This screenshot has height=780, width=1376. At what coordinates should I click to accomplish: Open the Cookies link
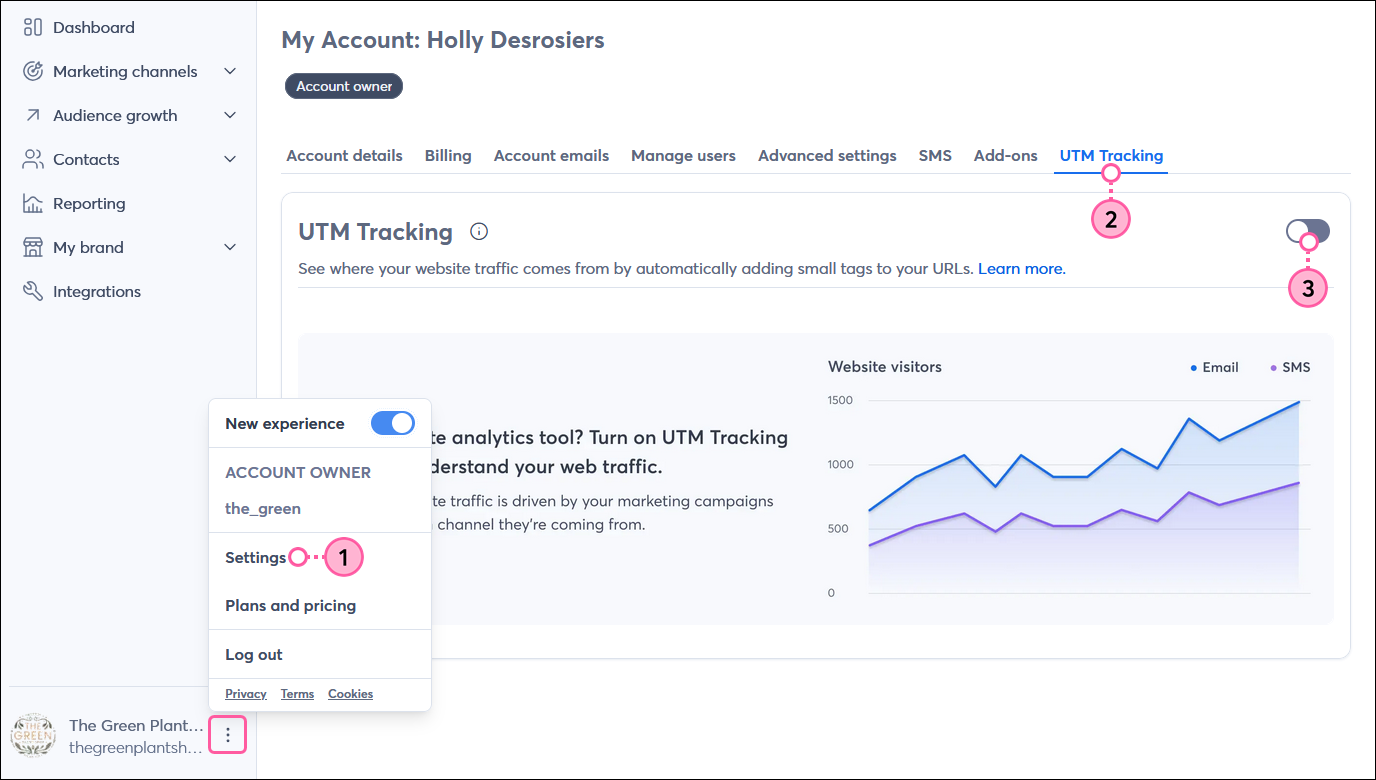click(350, 694)
